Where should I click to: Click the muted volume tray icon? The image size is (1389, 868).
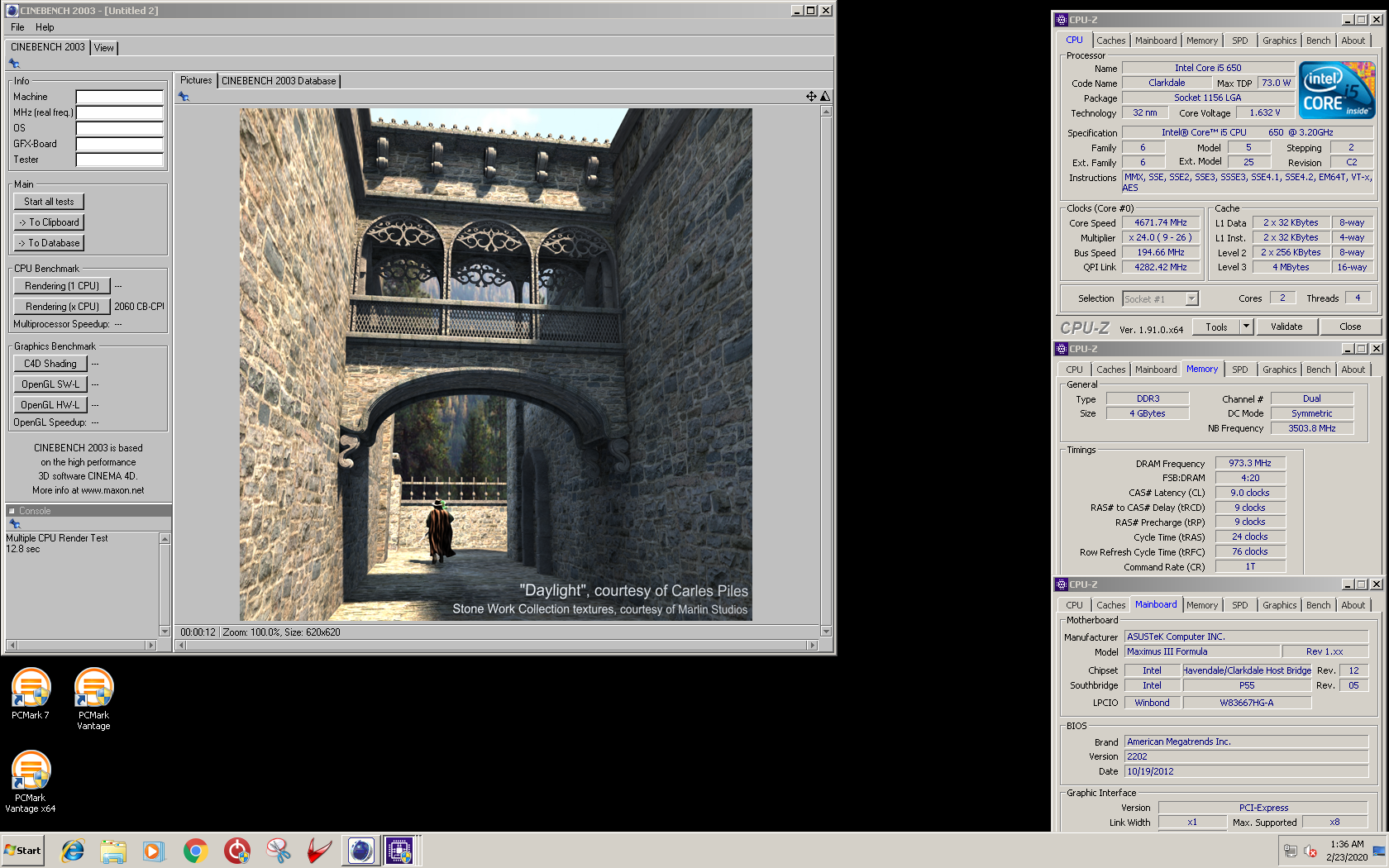(x=1310, y=851)
